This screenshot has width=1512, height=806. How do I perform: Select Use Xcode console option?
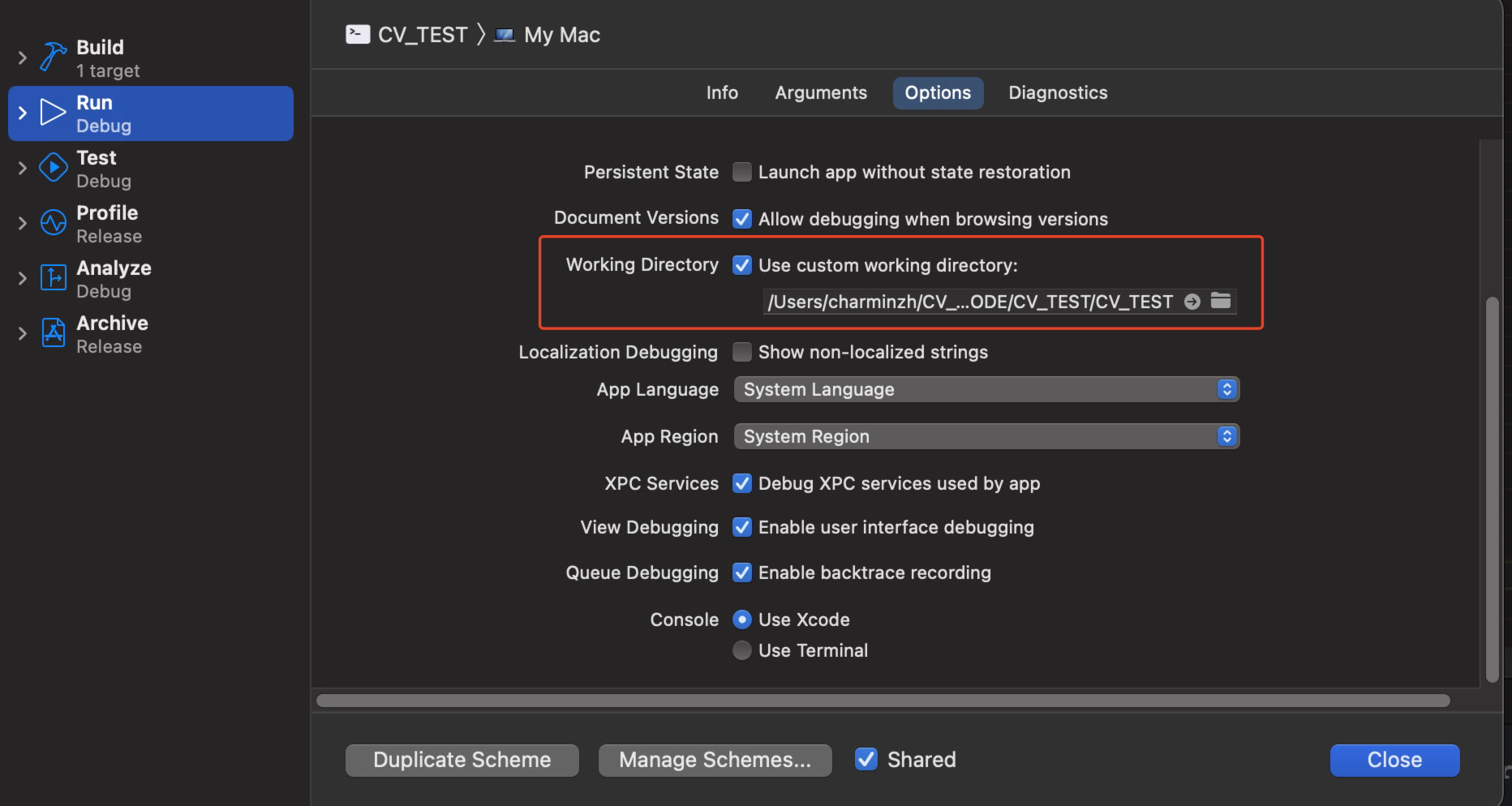[742, 620]
